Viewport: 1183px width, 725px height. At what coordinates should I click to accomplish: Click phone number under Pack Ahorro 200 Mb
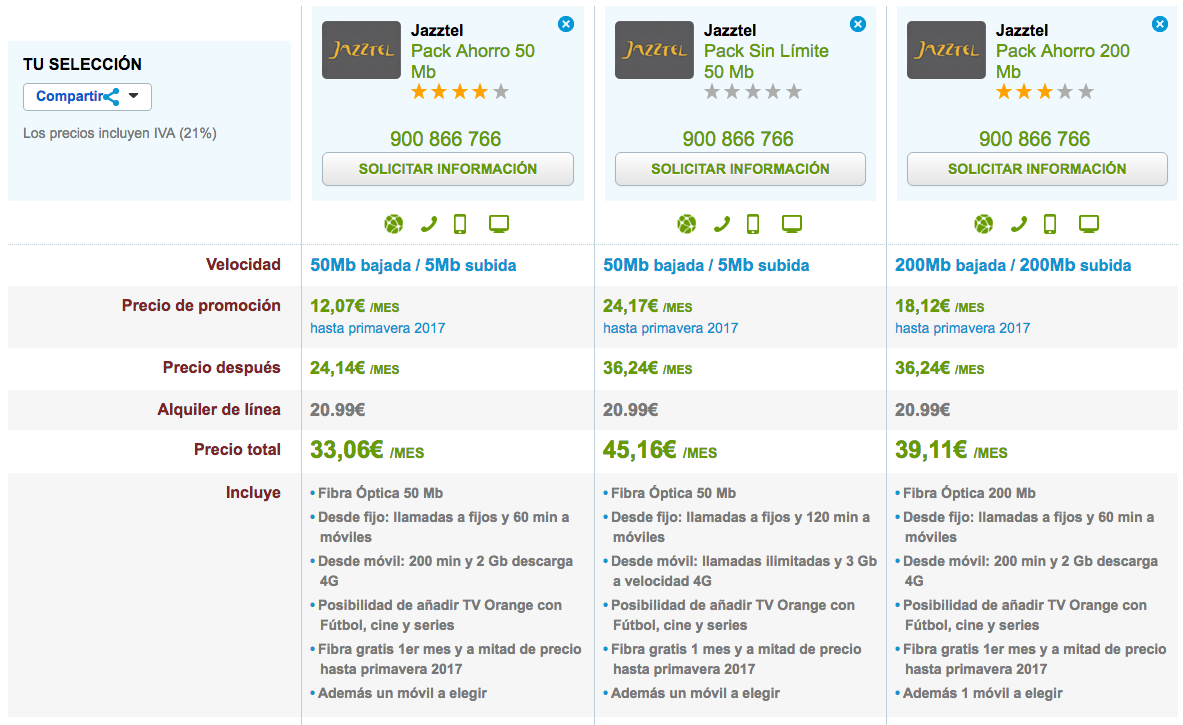[x=1035, y=139]
